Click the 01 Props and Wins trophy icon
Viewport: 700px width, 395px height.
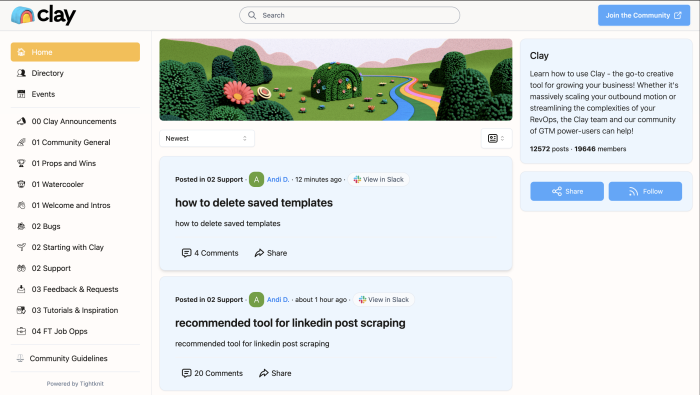click(x=21, y=163)
